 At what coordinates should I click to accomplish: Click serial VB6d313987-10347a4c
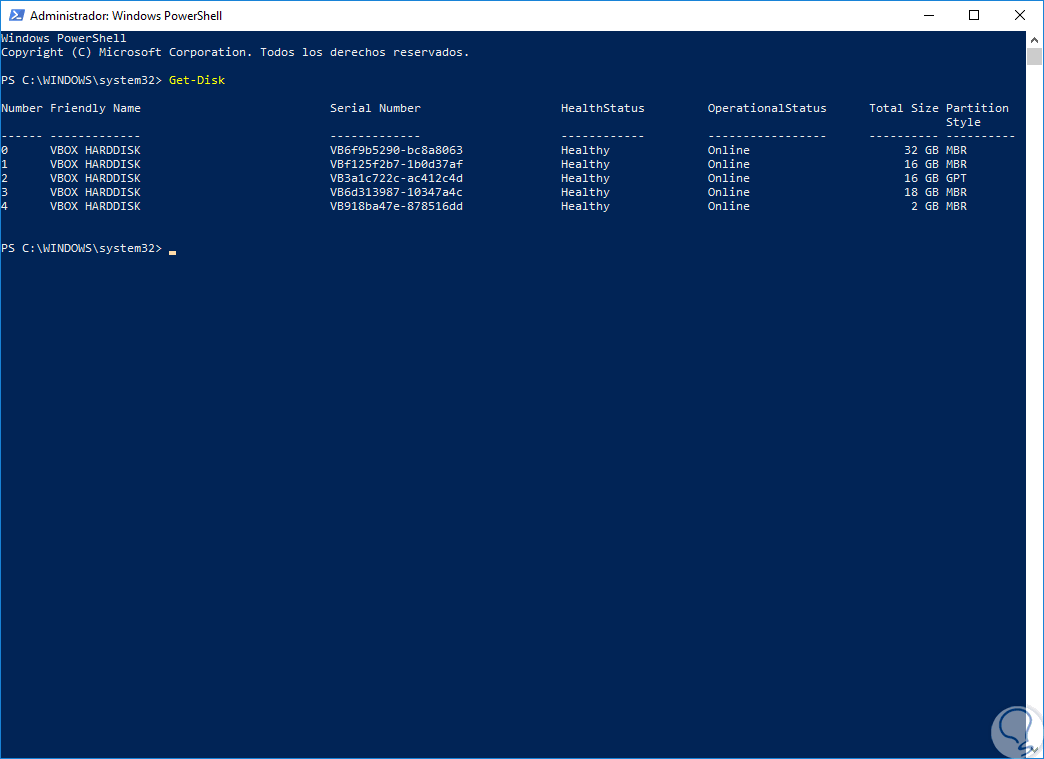click(x=396, y=192)
